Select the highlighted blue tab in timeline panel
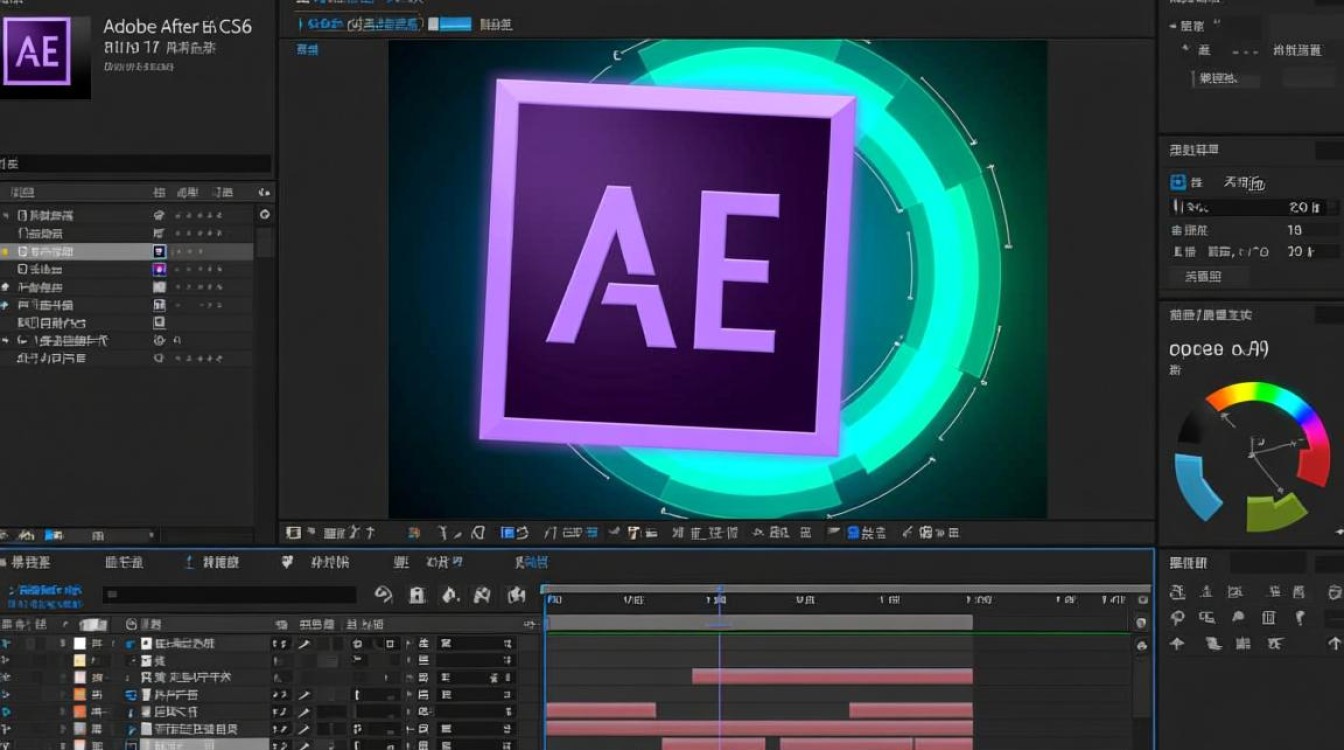 [x=532, y=563]
